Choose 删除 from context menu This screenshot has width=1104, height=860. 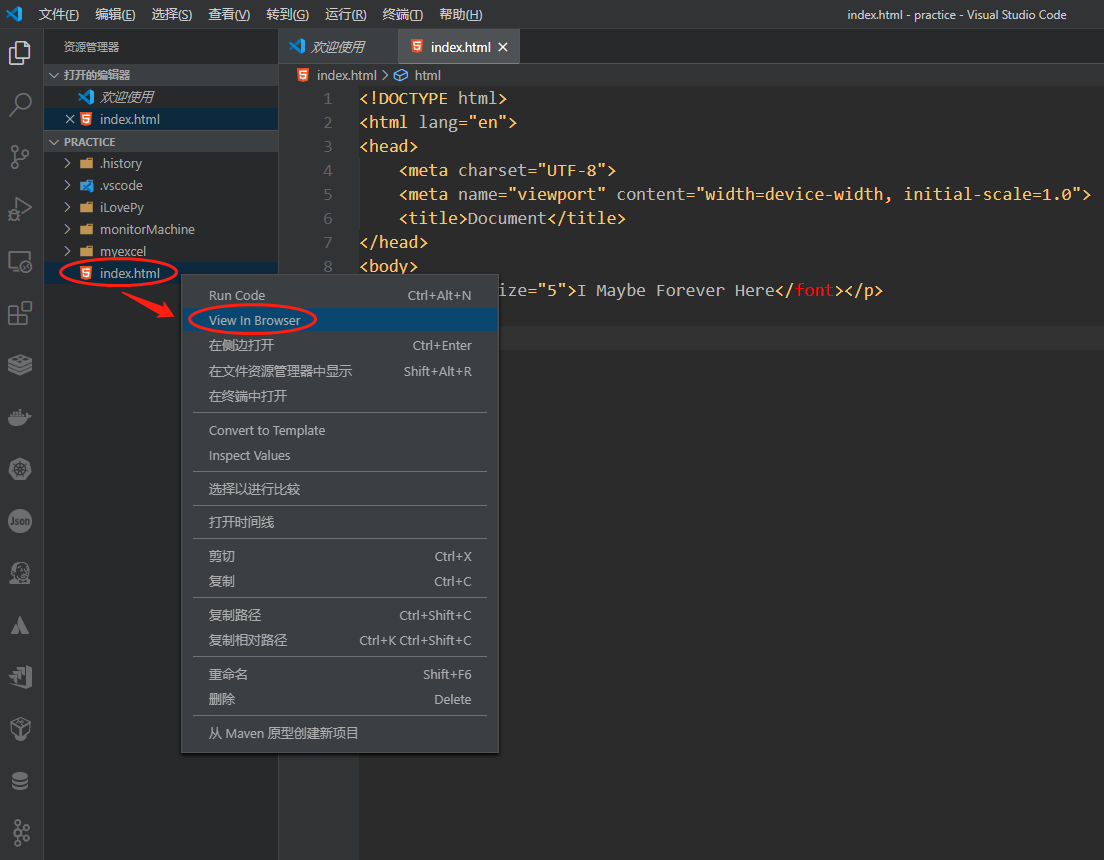[339, 699]
